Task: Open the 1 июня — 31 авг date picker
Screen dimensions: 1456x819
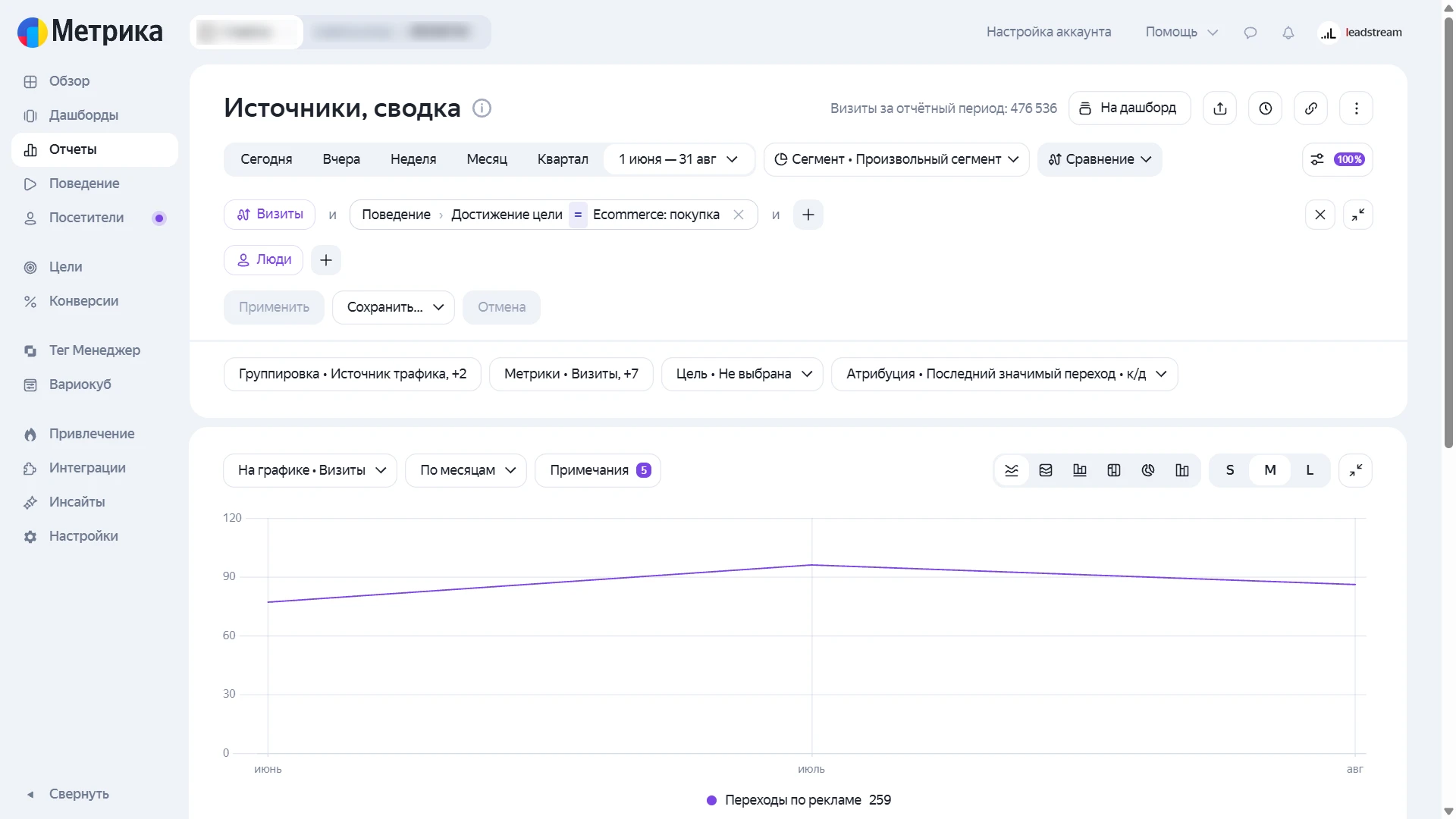Action: (679, 159)
